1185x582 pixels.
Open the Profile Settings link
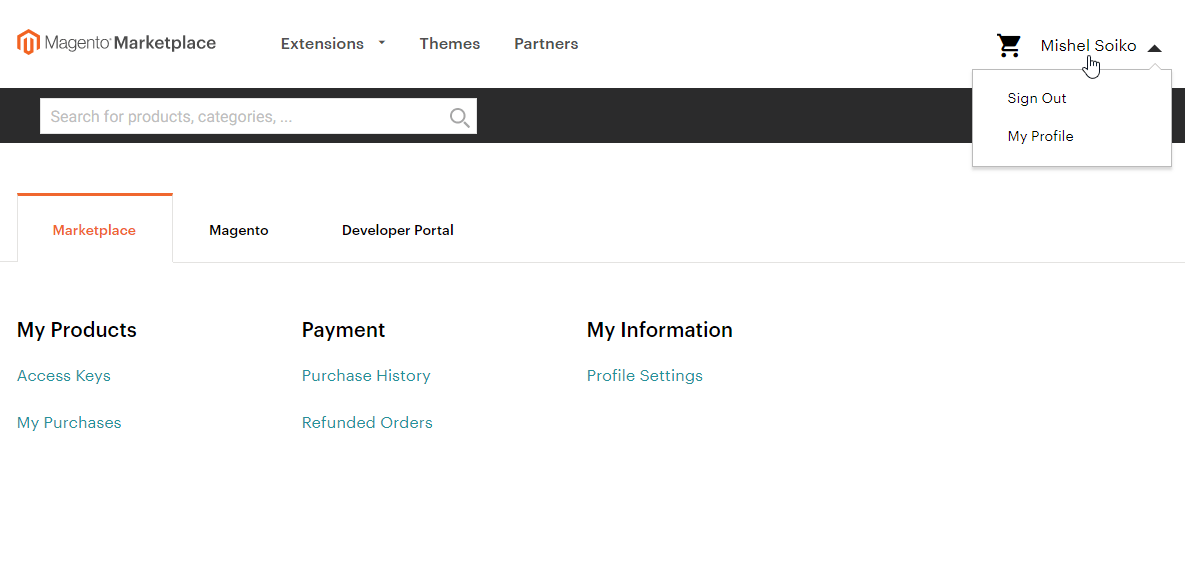[x=645, y=376]
